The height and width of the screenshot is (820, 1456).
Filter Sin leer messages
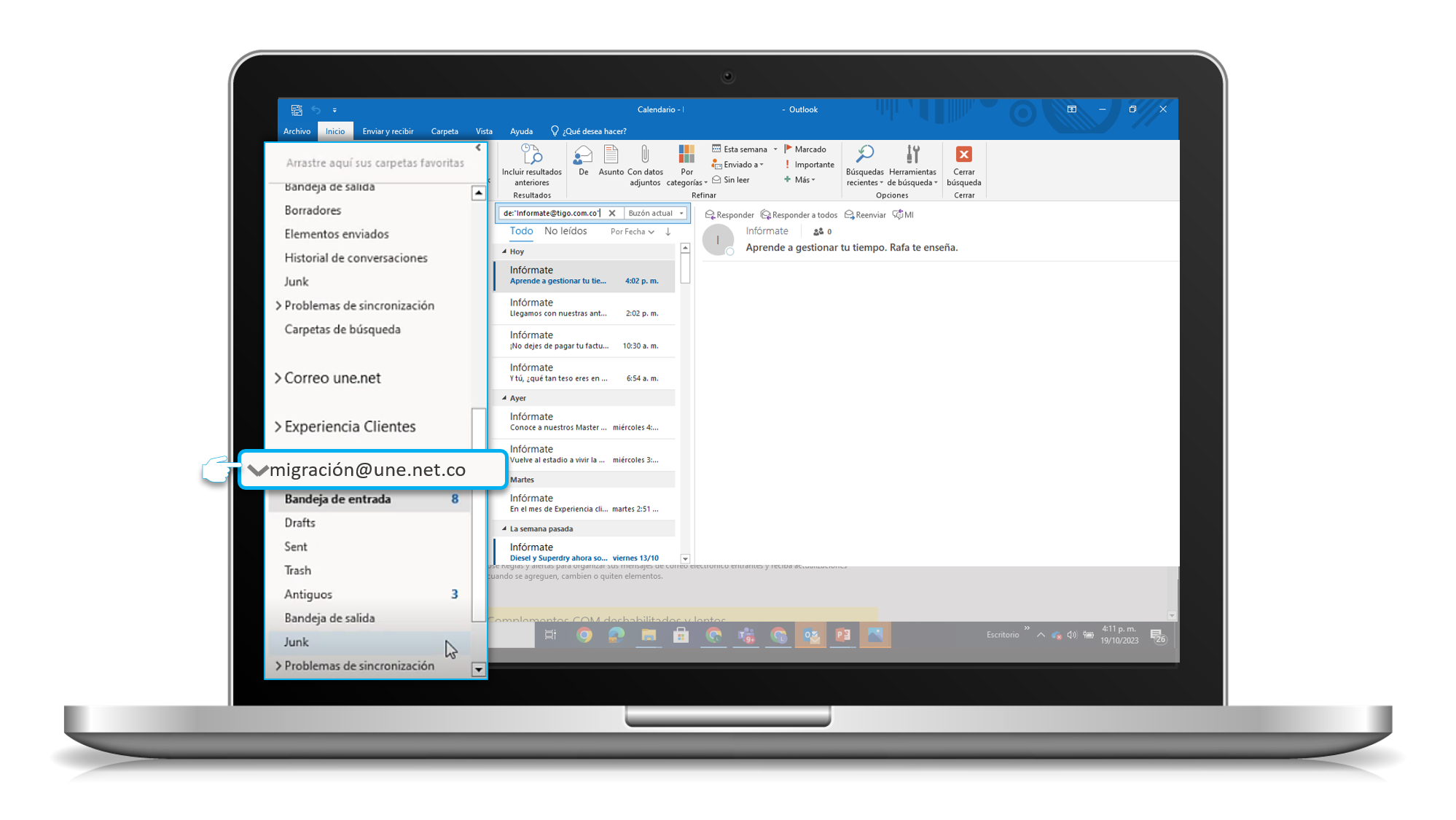(x=731, y=180)
